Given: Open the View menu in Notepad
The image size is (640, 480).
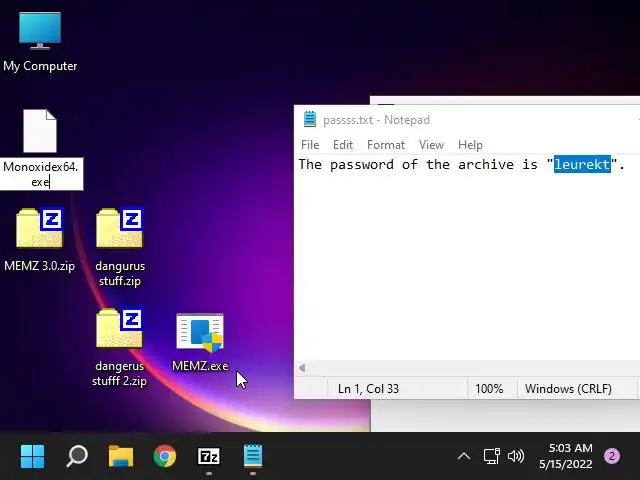Looking at the screenshot, I should click(431, 145).
